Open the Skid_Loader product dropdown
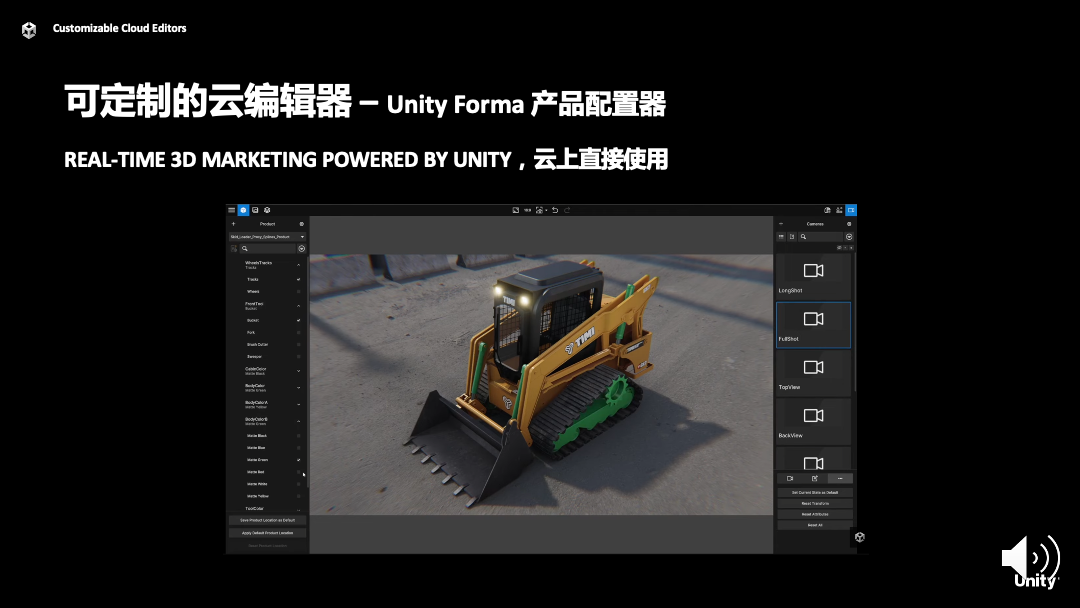Viewport: 1080px width, 608px height. pyautogui.click(x=267, y=236)
